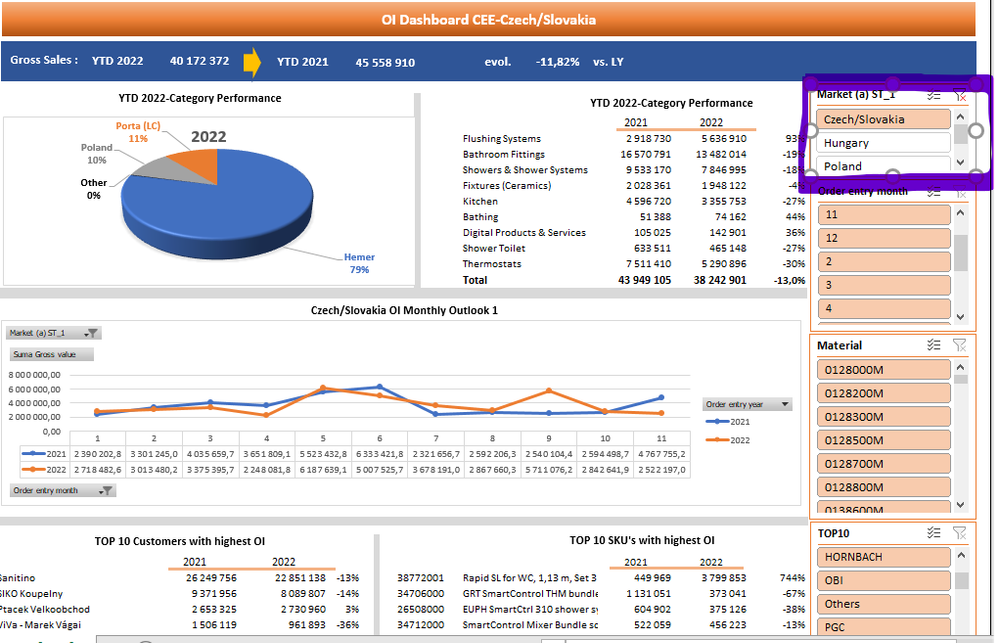Click the Flushing Systems category row
Viewport: 999px width, 643px height.
[x=634, y=138]
